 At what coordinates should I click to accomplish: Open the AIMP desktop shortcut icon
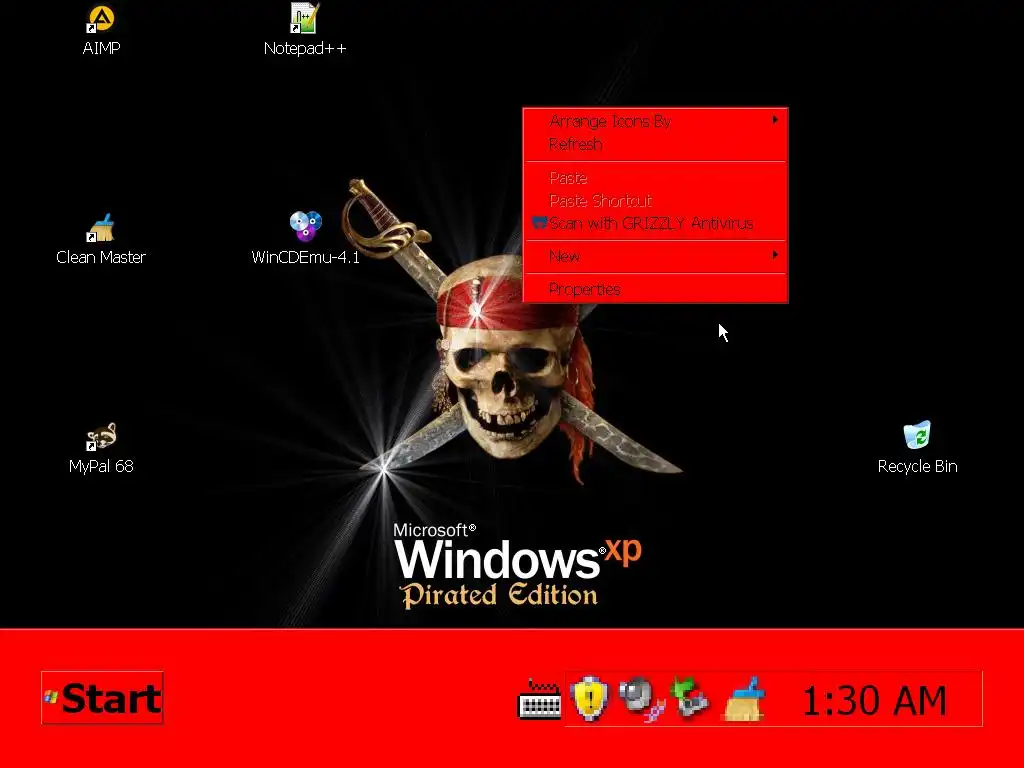101,19
